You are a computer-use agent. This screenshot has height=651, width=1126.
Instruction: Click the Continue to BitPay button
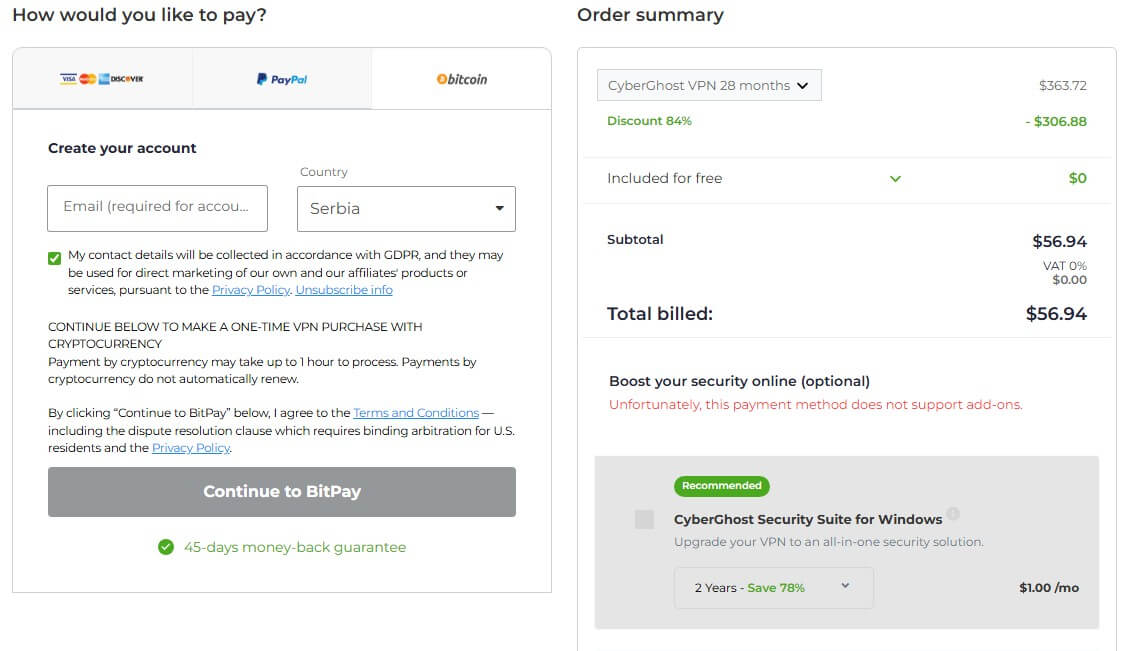281,491
